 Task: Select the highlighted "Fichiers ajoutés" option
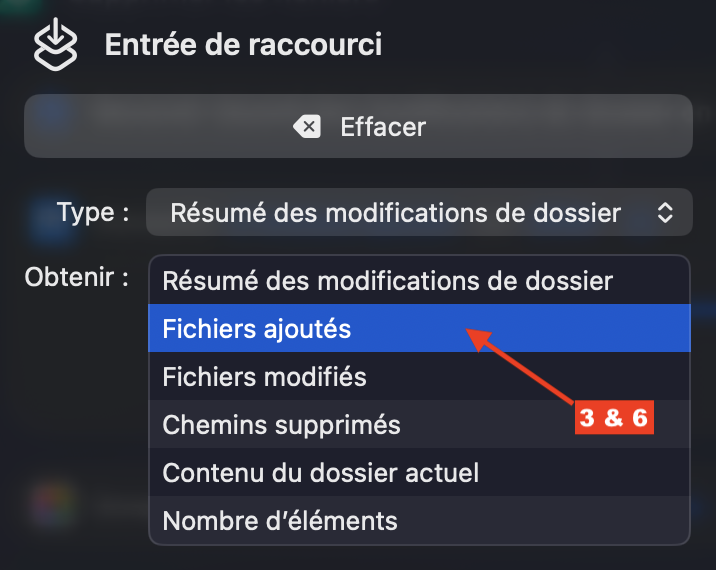(257, 329)
